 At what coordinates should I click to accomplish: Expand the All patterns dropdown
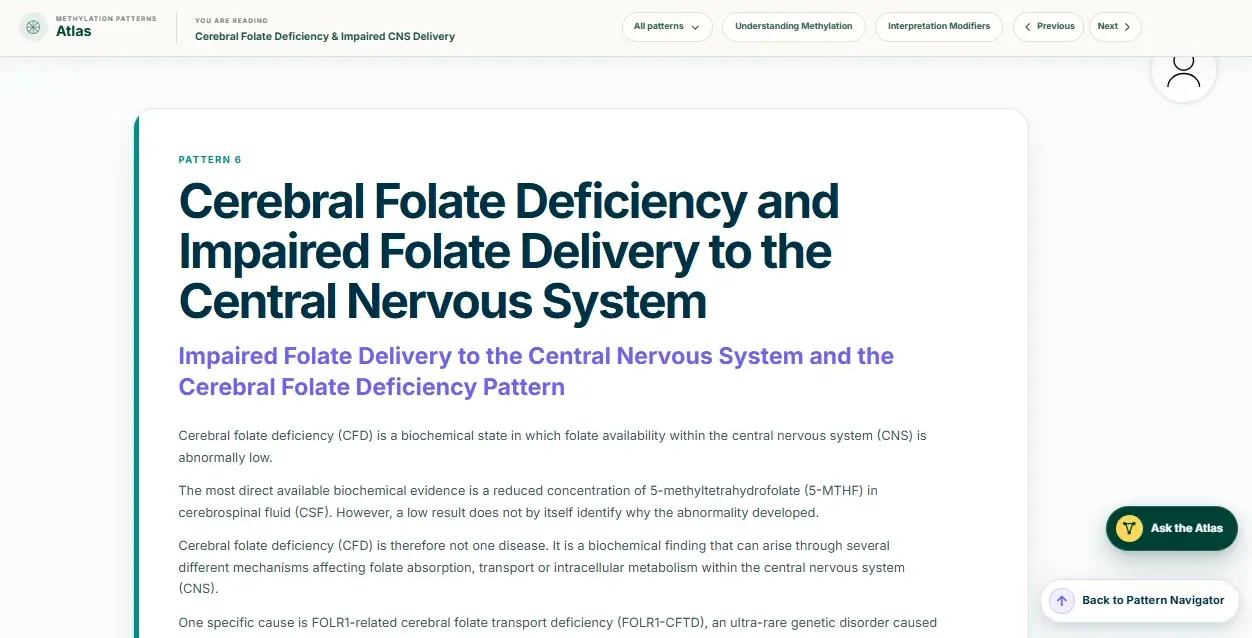click(667, 27)
